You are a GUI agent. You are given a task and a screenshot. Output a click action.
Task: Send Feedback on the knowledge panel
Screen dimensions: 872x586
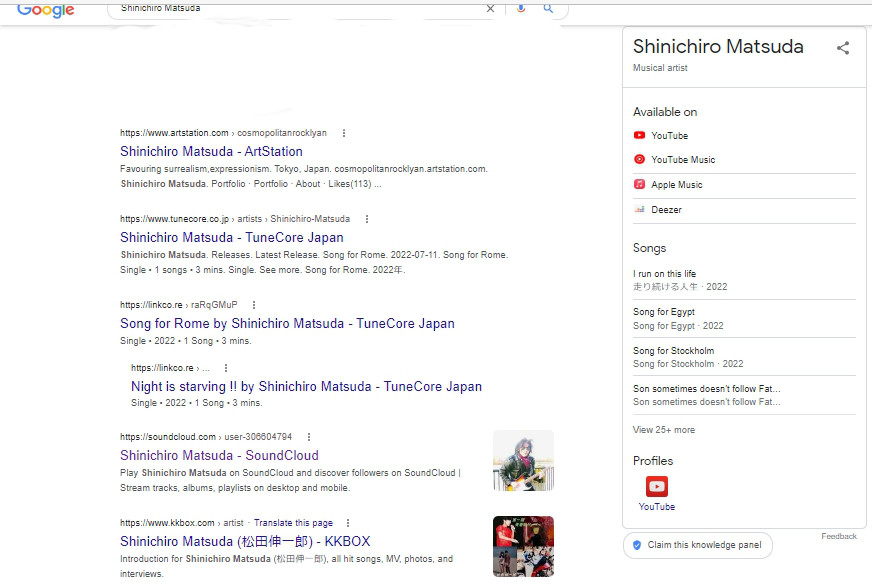tap(839, 537)
